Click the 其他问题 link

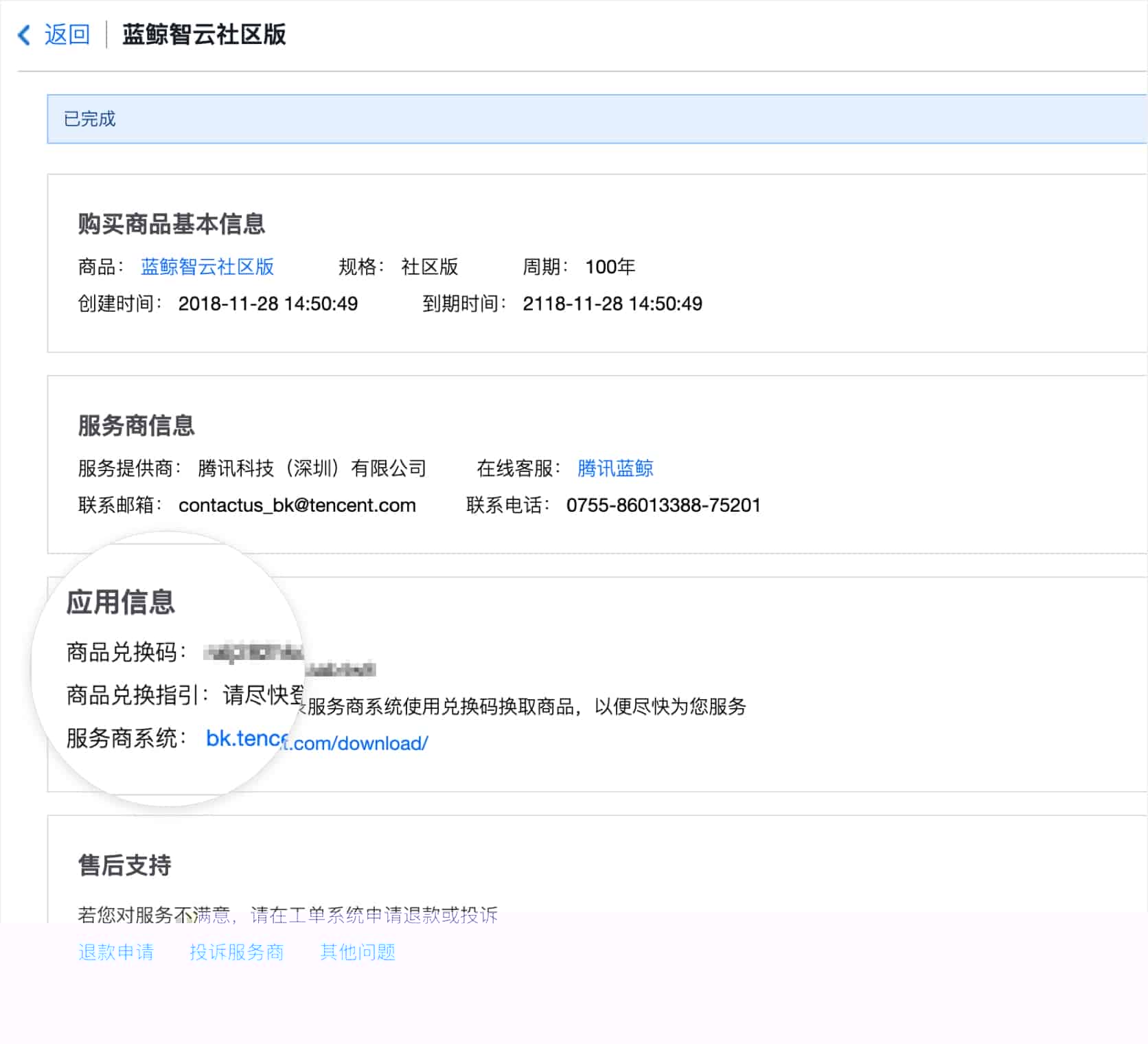click(358, 952)
